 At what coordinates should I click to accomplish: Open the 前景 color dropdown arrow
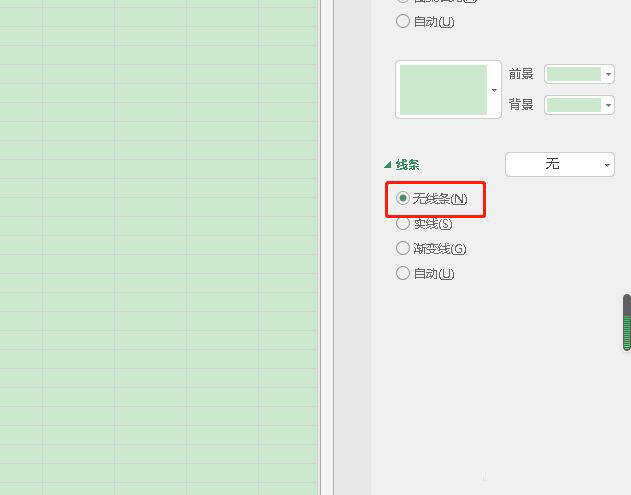tap(608, 74)
